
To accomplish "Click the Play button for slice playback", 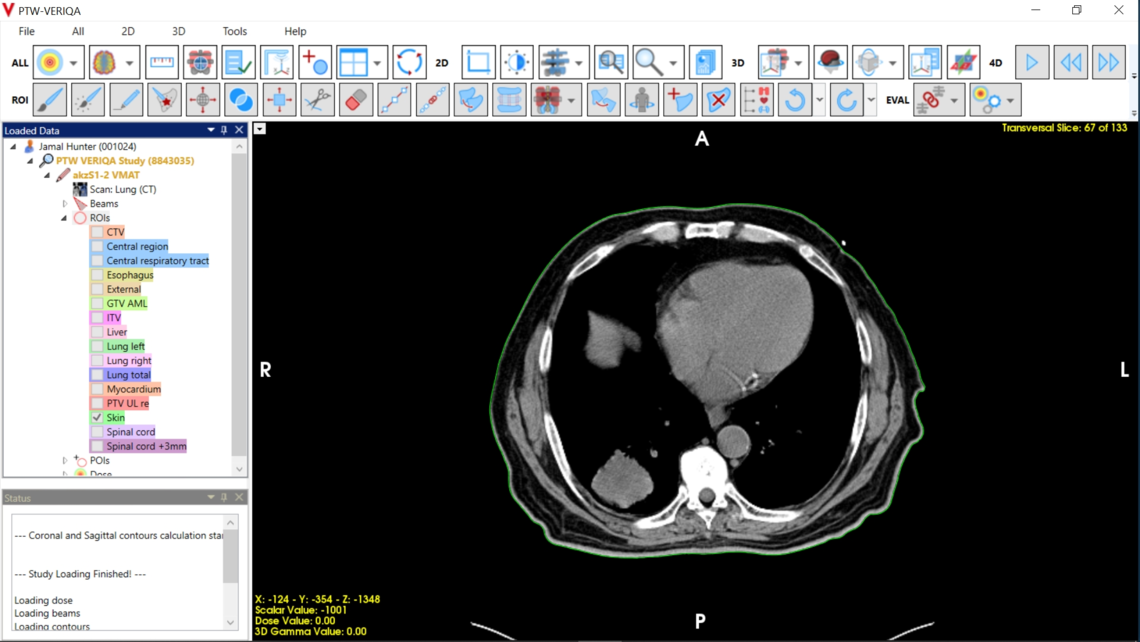I will coord(1031,62).
